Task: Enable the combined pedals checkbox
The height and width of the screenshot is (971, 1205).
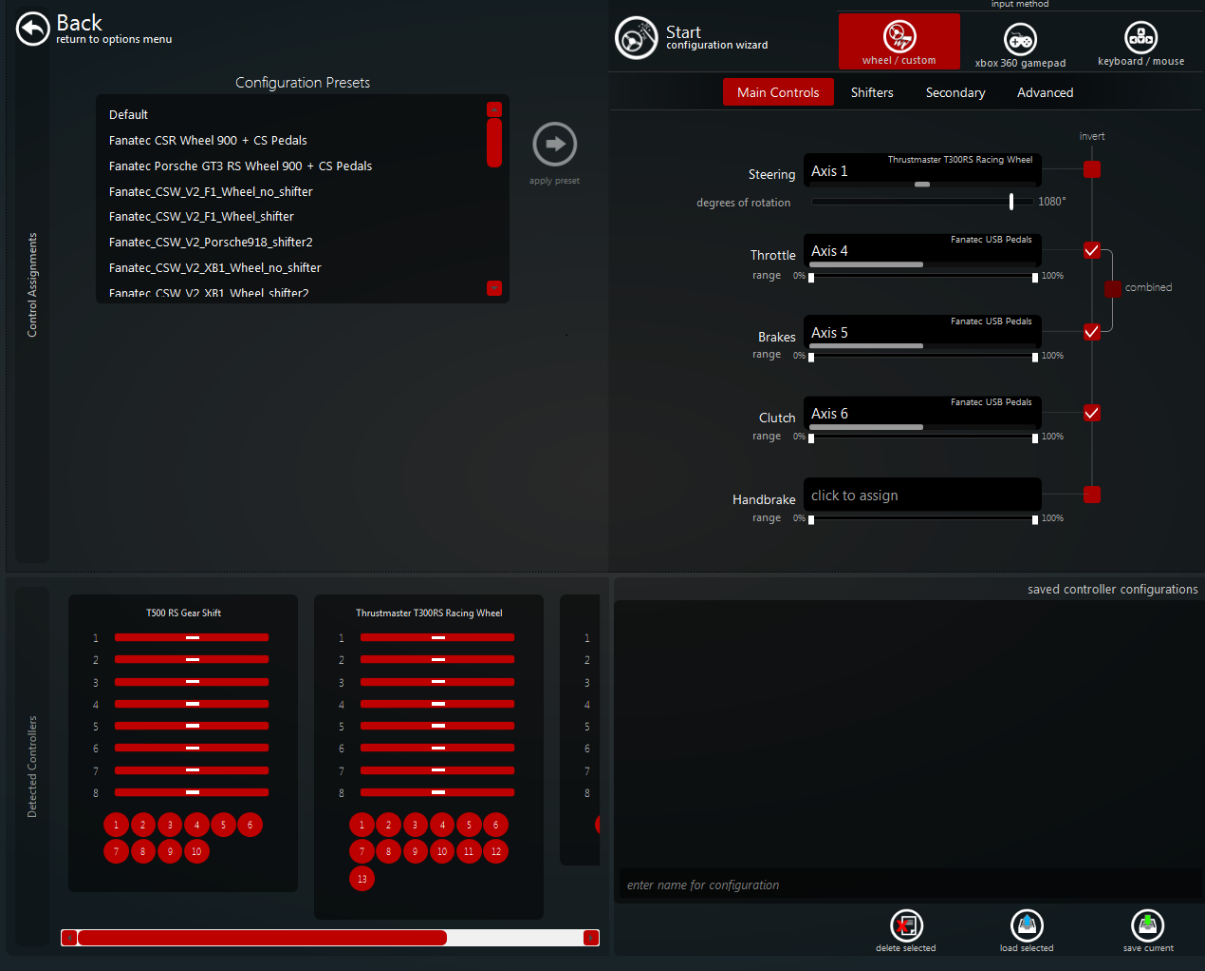Action: point(1113,289)
